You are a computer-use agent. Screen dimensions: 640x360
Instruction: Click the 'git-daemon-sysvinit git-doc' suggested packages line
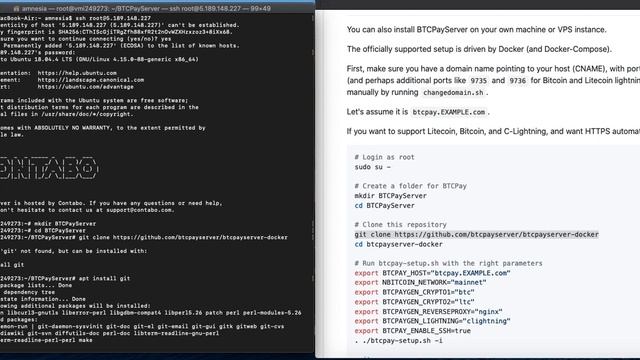point(142,327)
